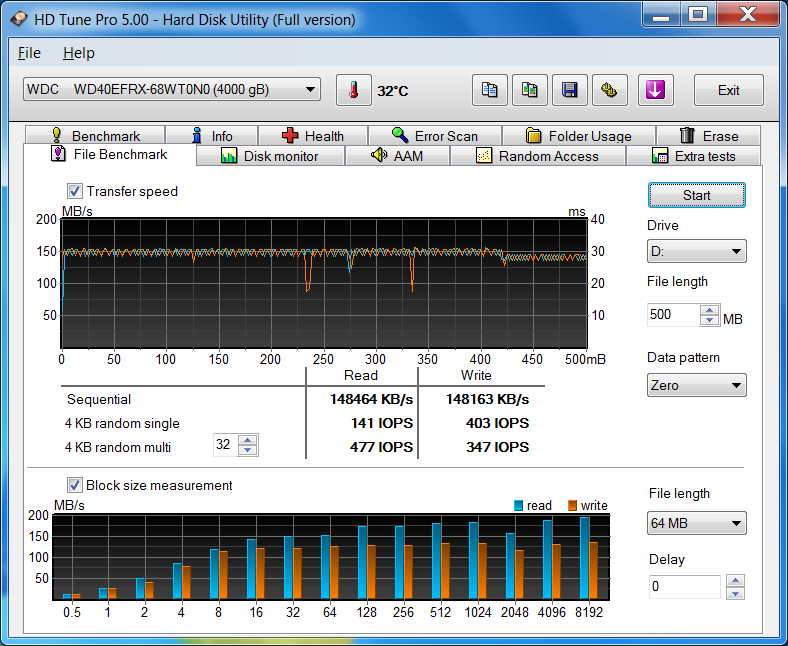Open the 64 MB file length dropdown

pos(696,523)
